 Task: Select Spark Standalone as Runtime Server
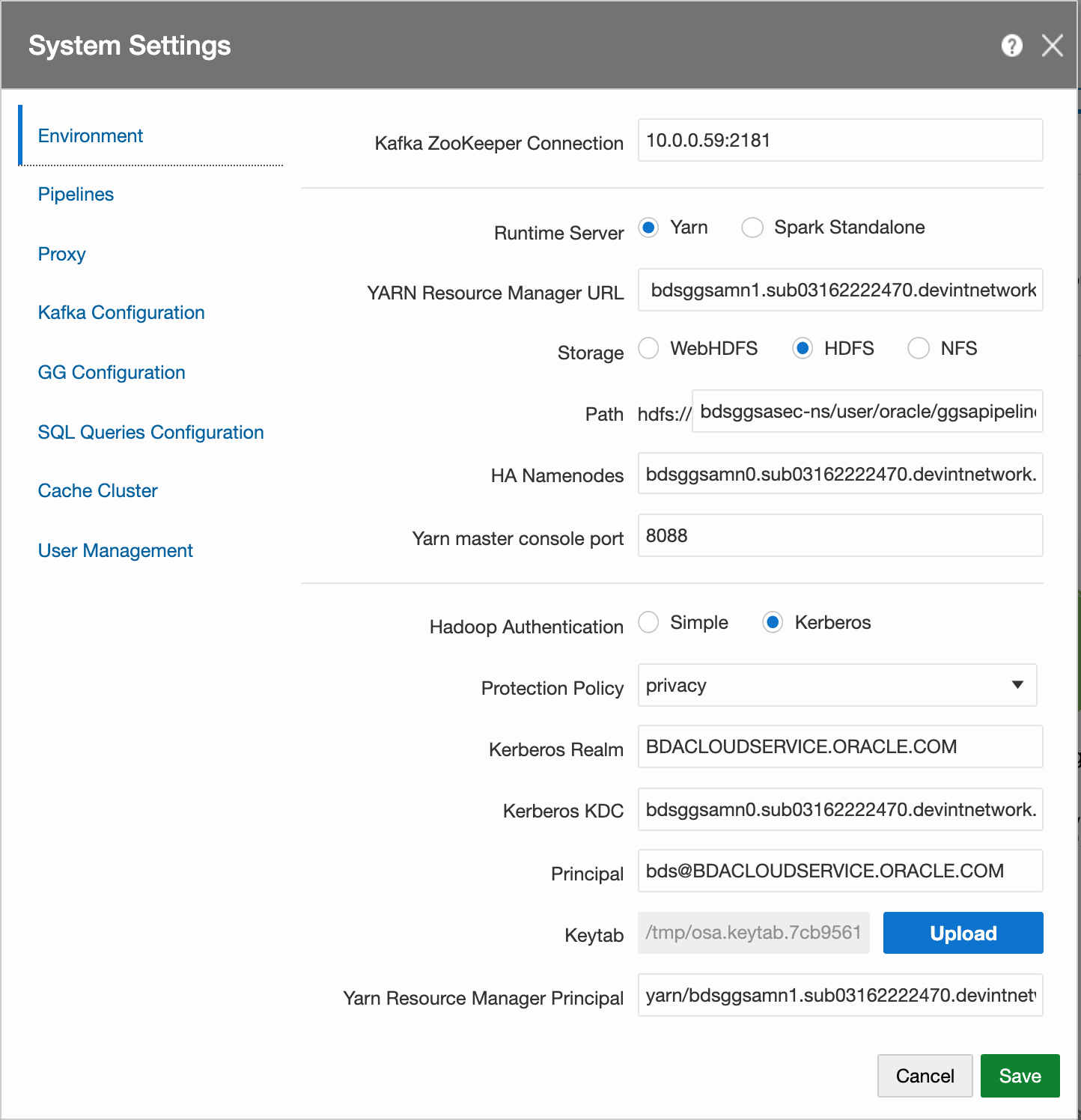(x=752, y=227)
